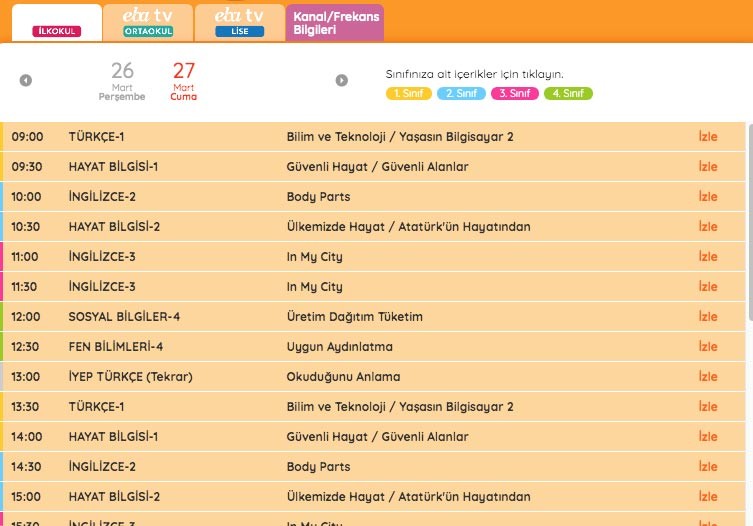Filter by the blue 2. Sınıf badge
This screenshot has width=753, height=526.
tap(461, 94)
